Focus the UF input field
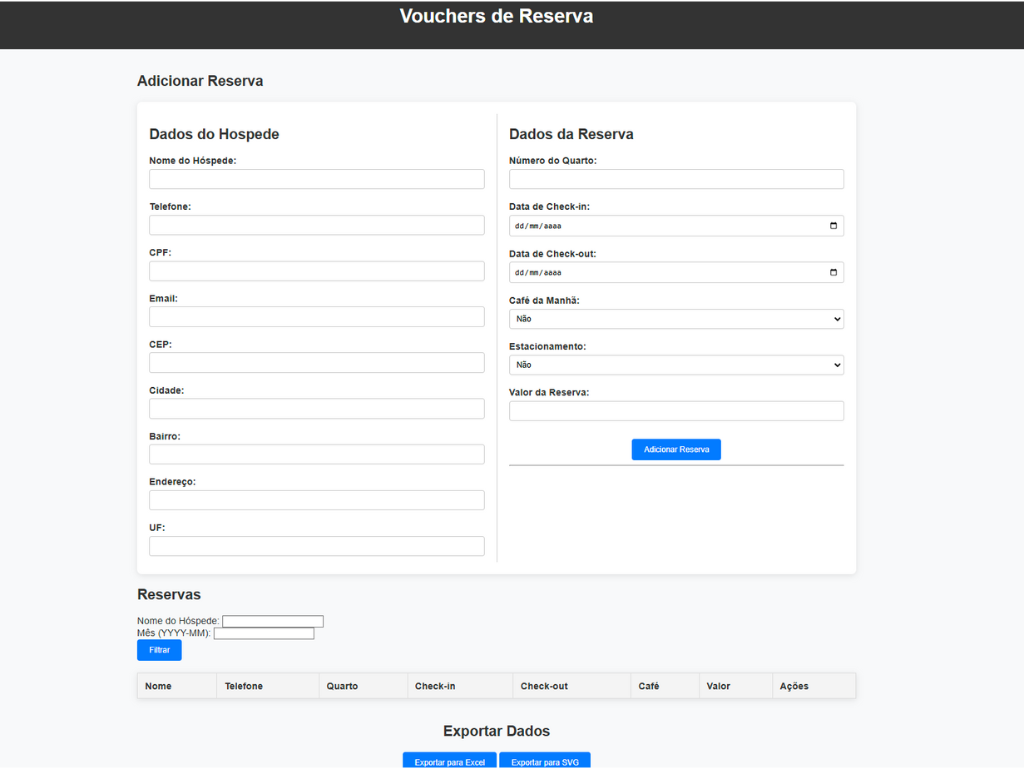Viewport: 1024px width, 768px height. click(317, 546)
